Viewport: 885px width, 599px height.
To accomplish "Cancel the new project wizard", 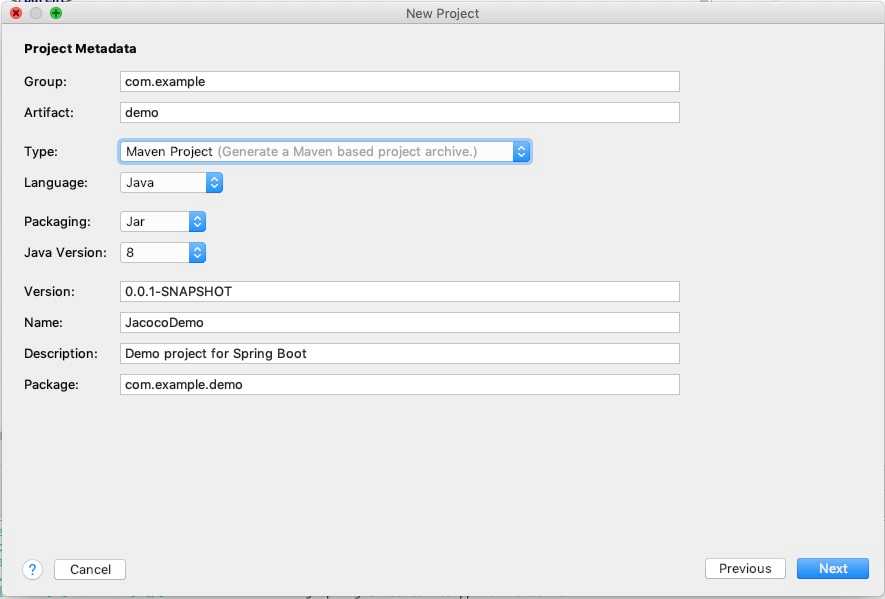I will [90, 569].
